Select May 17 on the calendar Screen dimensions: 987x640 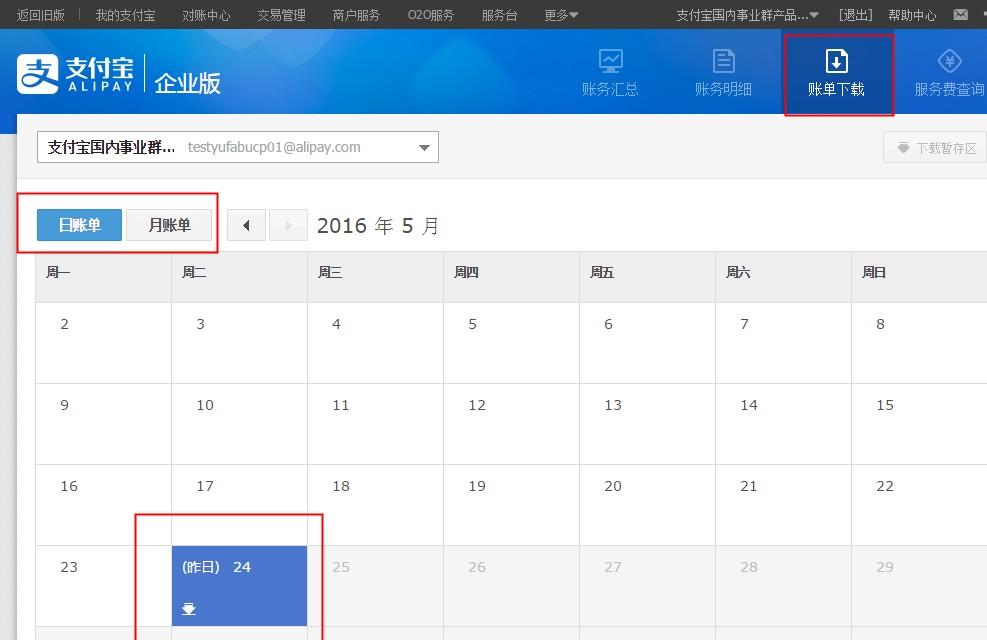(239, 505)
